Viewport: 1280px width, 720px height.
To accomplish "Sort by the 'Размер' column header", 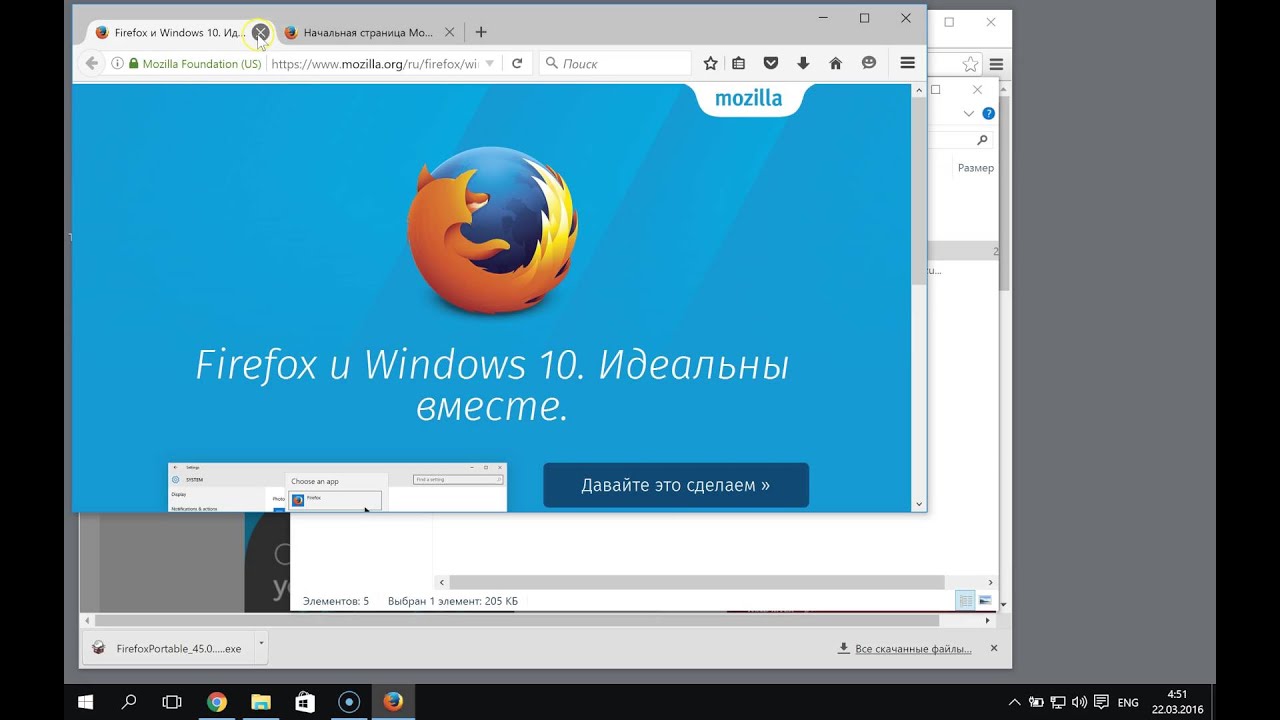I will pos(976,168).
